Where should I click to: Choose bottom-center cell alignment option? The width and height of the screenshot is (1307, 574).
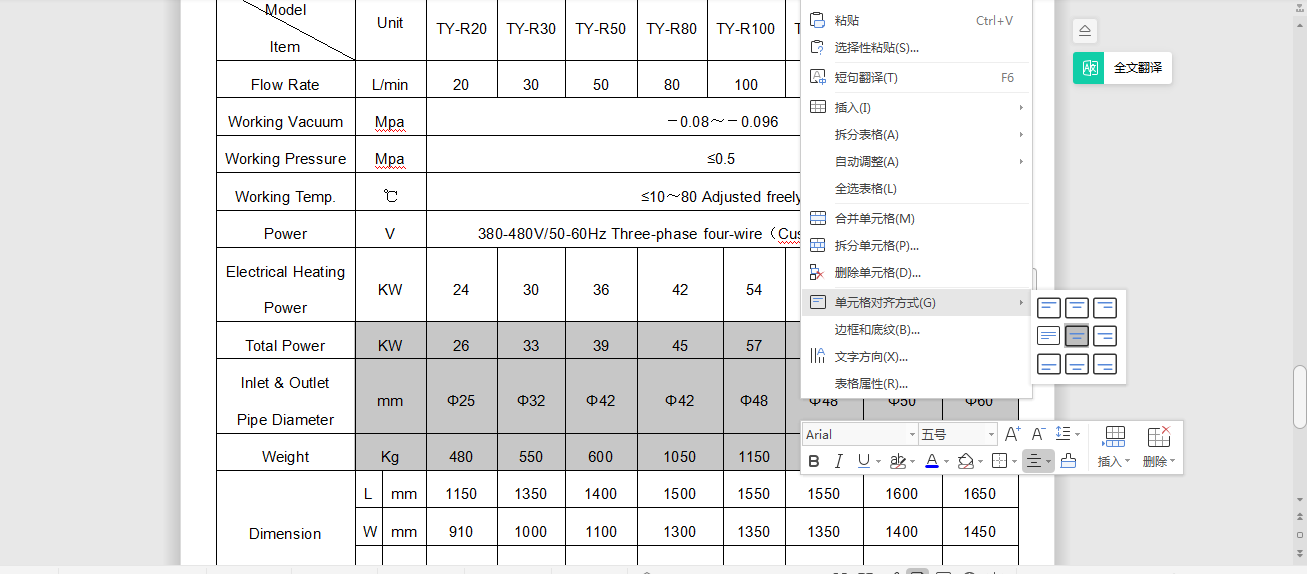[x=1077, y=364]
